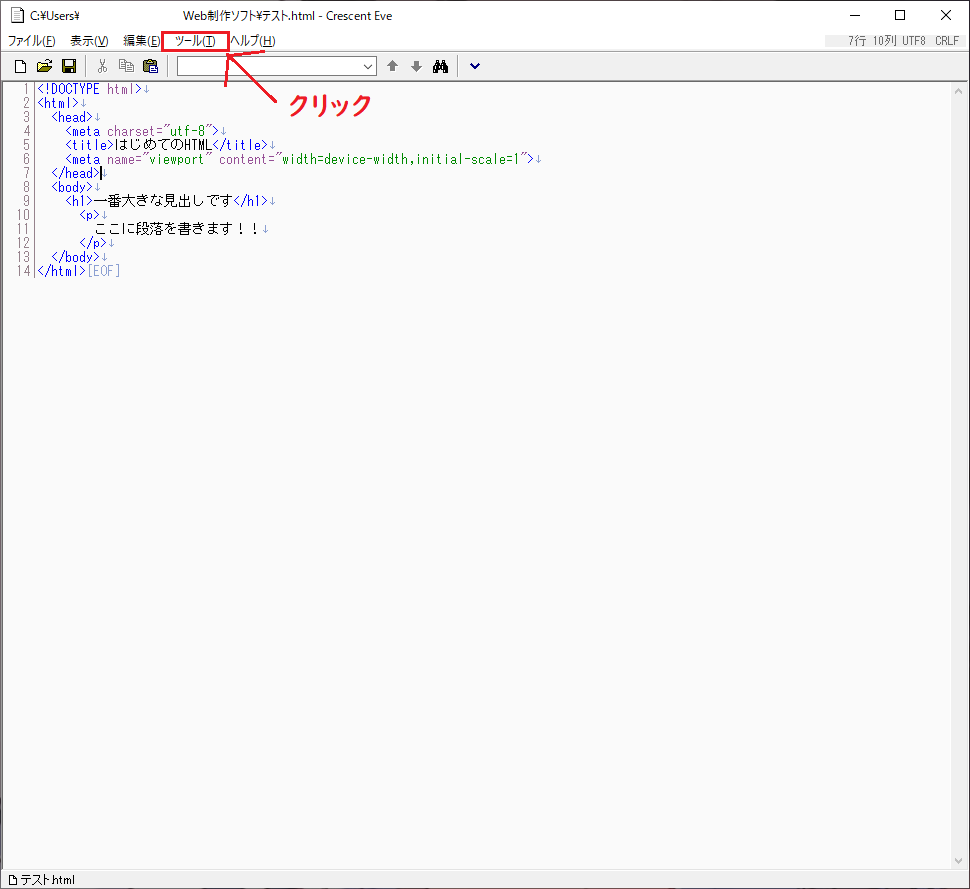Viewport: 970px width, 889px height.
Task: Click the New file icon
Action: pyautogui.click(x=20, y=66)
